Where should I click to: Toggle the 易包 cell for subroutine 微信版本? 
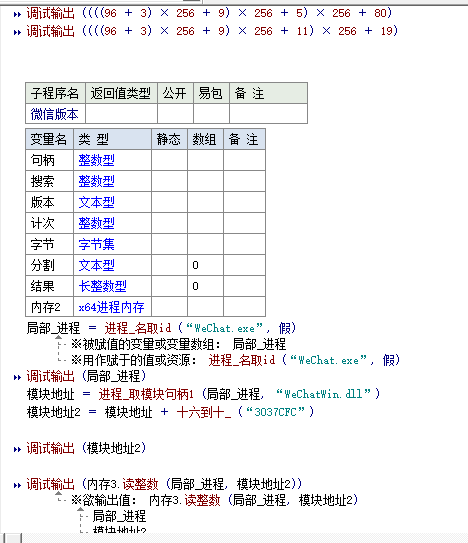(211, 114)
